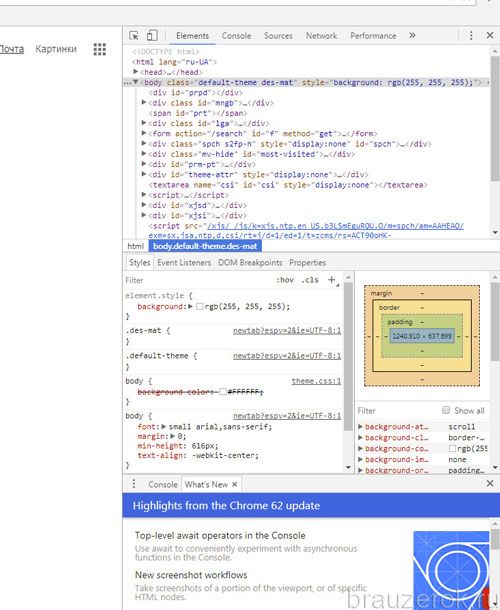Open the Network tab
Screen dimensions: 500x610
click(321, 36)
